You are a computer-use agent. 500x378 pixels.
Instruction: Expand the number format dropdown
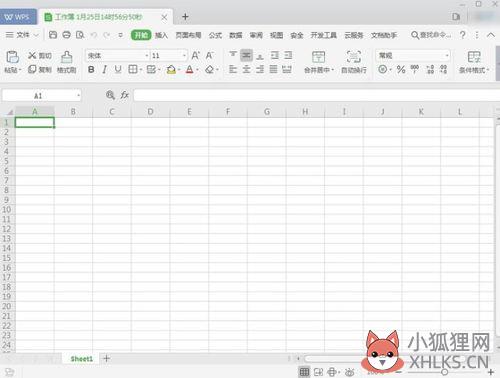[447, 55]
